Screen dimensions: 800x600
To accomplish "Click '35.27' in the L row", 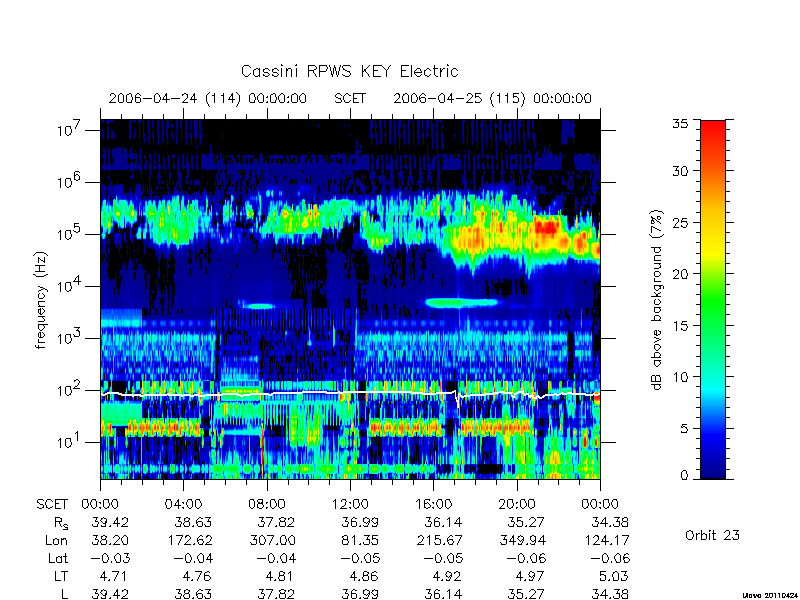I will [527, 594].
